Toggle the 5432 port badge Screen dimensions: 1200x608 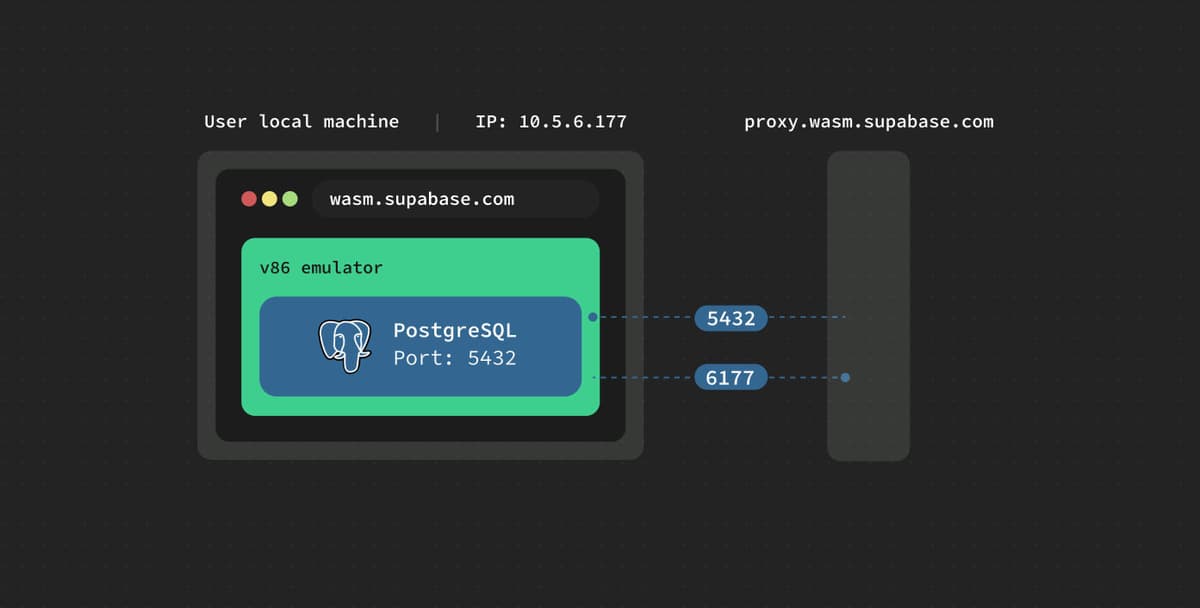click(x=730, y=318)
